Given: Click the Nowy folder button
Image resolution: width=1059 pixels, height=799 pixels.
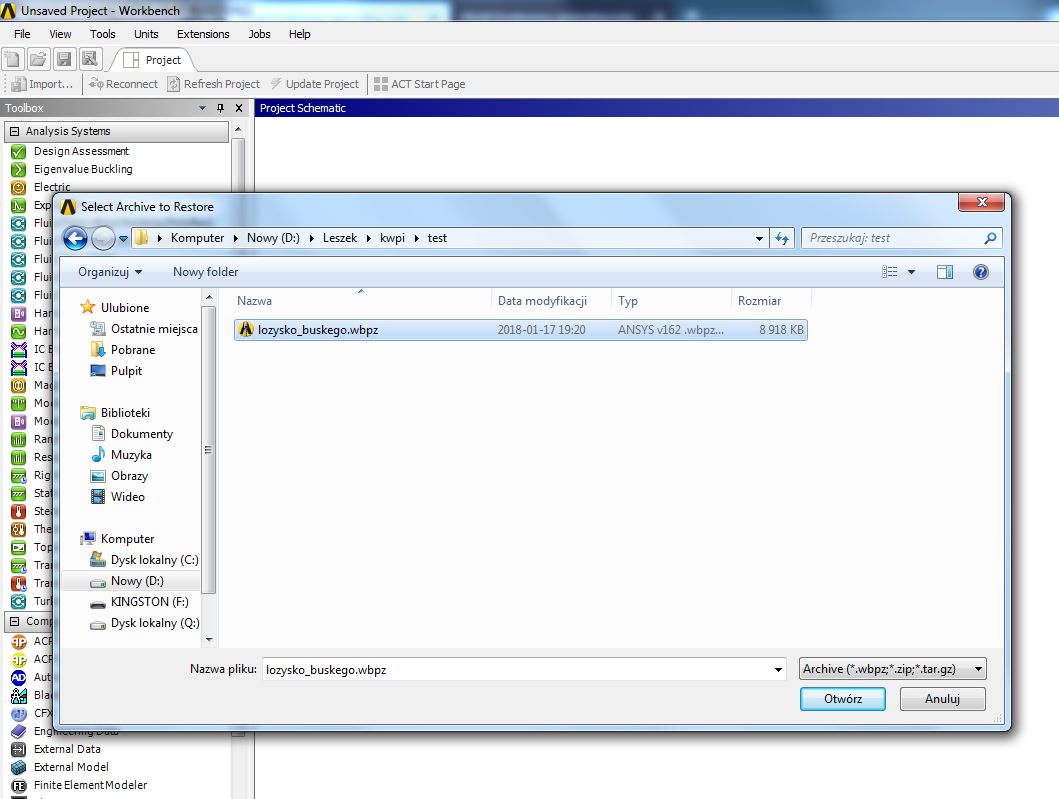Looking at the screenshot, I should 205,272.
